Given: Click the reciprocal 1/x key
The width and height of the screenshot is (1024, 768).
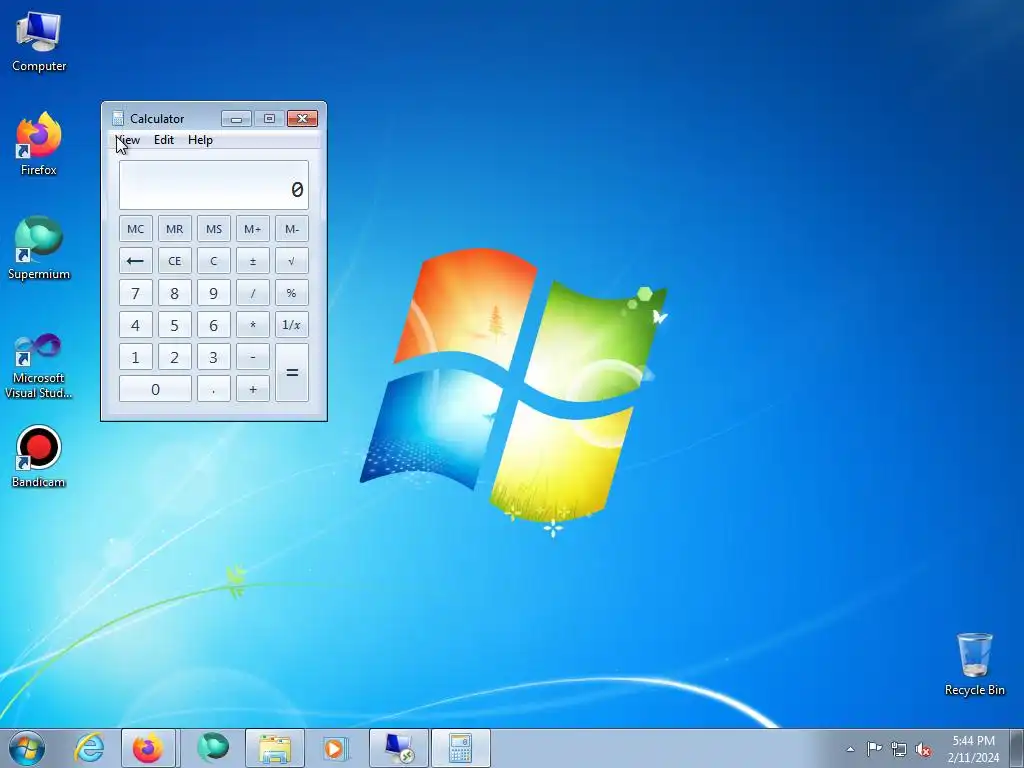Looking at the screenshot, I should (x=292, y=325).
